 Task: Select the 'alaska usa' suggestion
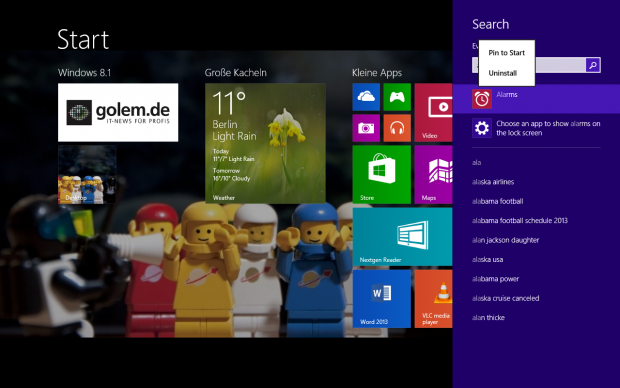click(488, 259)
